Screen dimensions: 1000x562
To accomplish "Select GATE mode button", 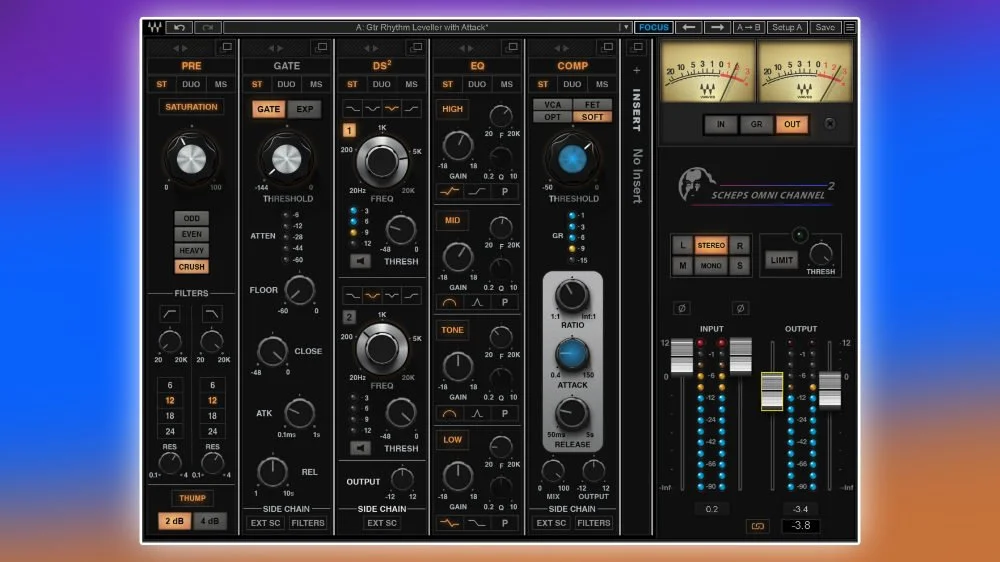I will [x=268, y=109].
